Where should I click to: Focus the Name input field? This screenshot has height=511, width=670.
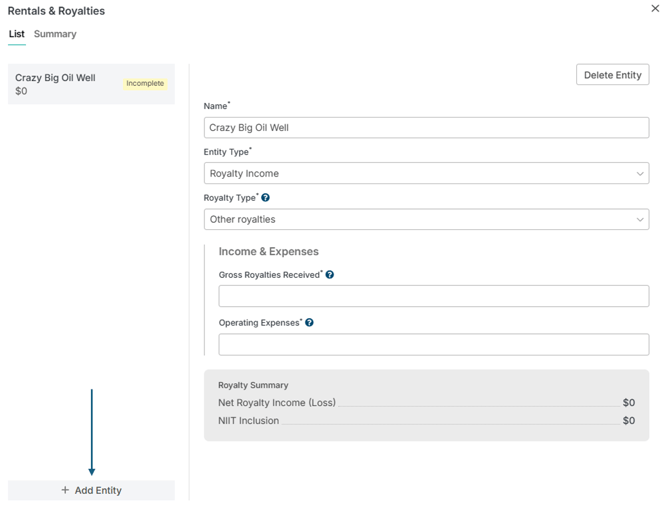(x=426, y=127)
